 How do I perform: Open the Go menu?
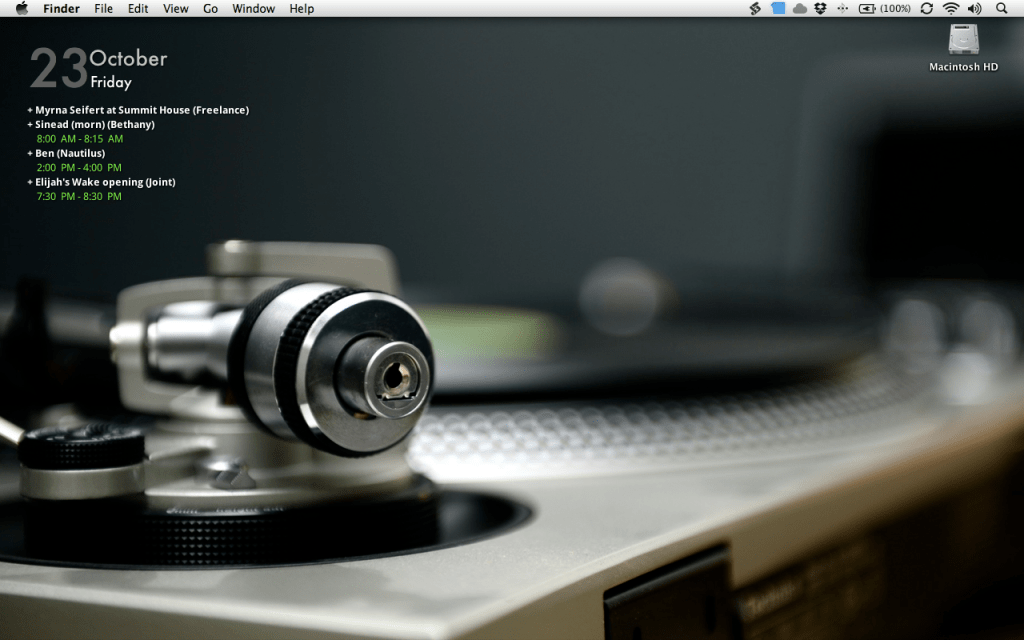click(x=210, y=8)
